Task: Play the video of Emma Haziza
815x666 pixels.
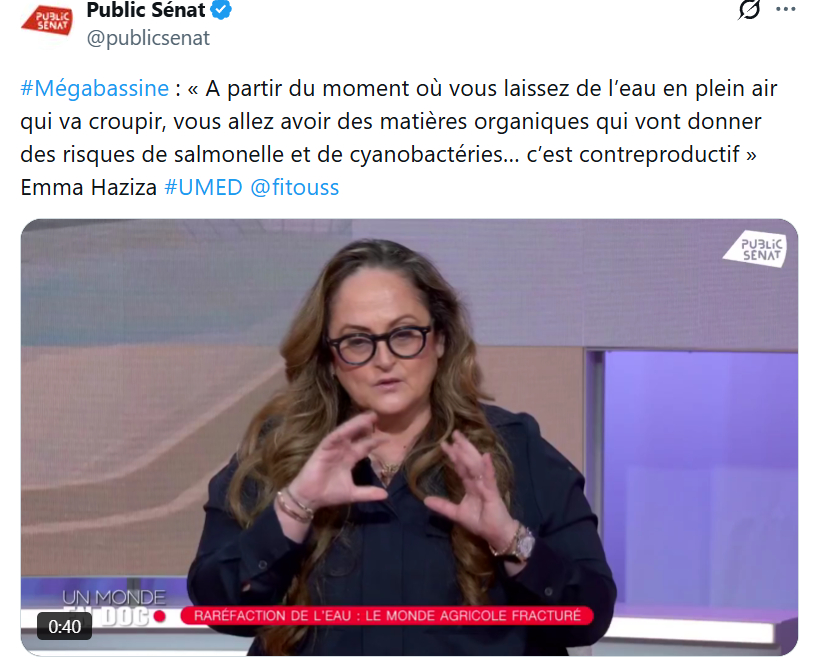Action: [x=409, y=437]
